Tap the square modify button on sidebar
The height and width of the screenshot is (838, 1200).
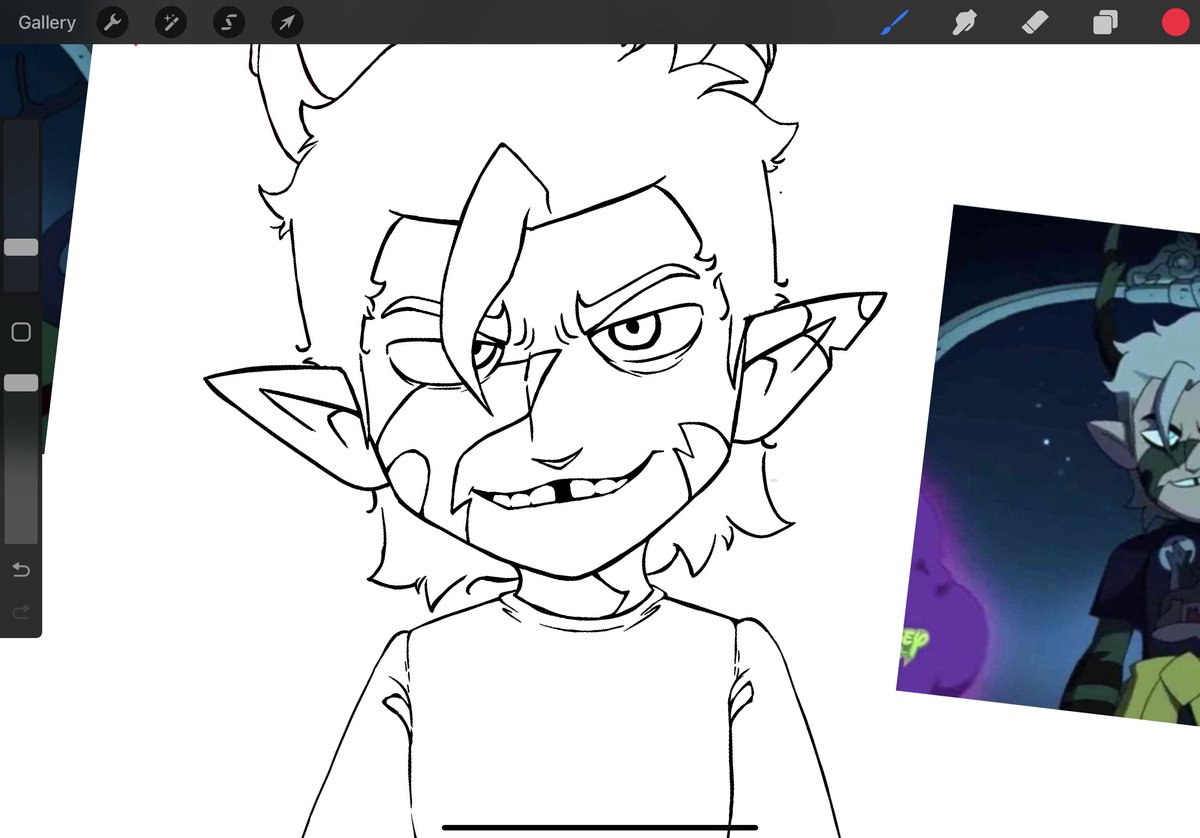[x=21, y=332]
